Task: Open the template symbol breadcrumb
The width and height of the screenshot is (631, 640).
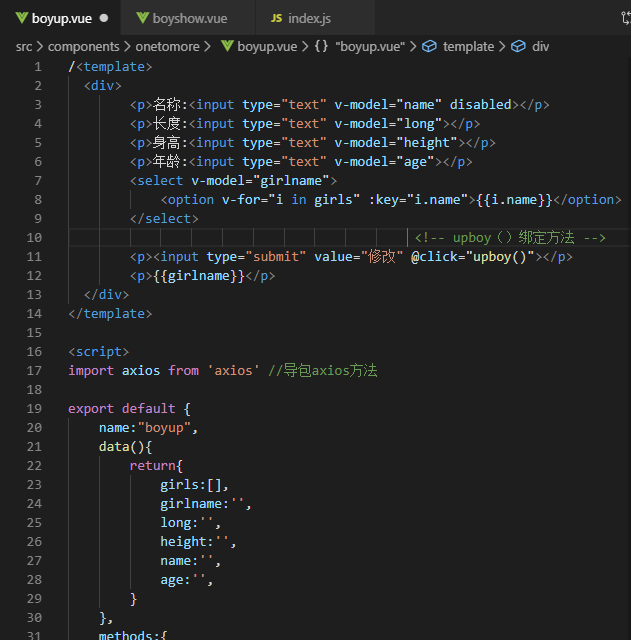Action: pos(468,46)
